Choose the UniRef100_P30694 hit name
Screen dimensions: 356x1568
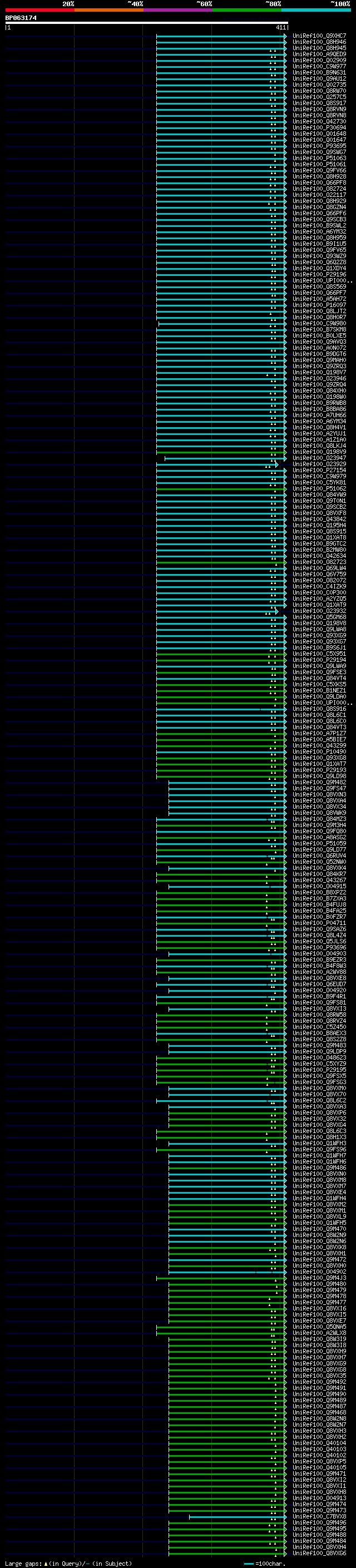[319, 127]
